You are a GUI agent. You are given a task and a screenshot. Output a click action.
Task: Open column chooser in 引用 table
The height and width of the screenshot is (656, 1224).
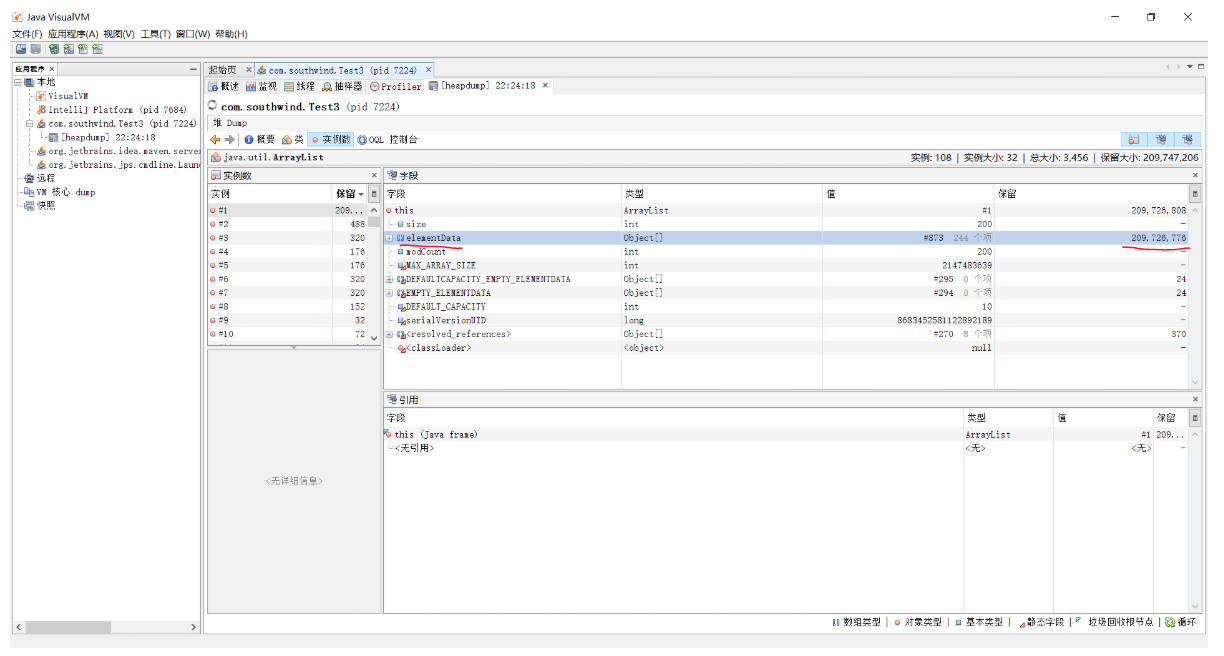click(x=1194, y=418)
